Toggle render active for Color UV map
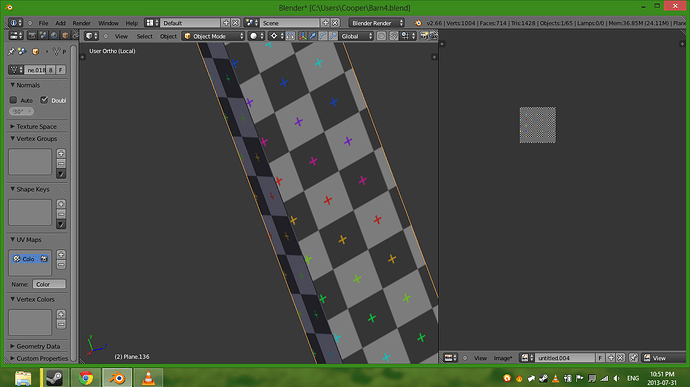This screenshot has width=690, height=387. coord(44,259)
